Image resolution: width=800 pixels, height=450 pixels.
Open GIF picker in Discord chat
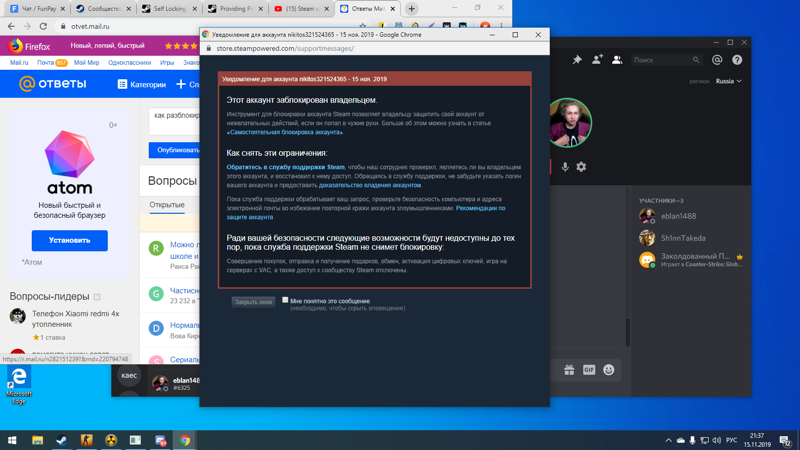pyautogui.click(x=589, y=370)
